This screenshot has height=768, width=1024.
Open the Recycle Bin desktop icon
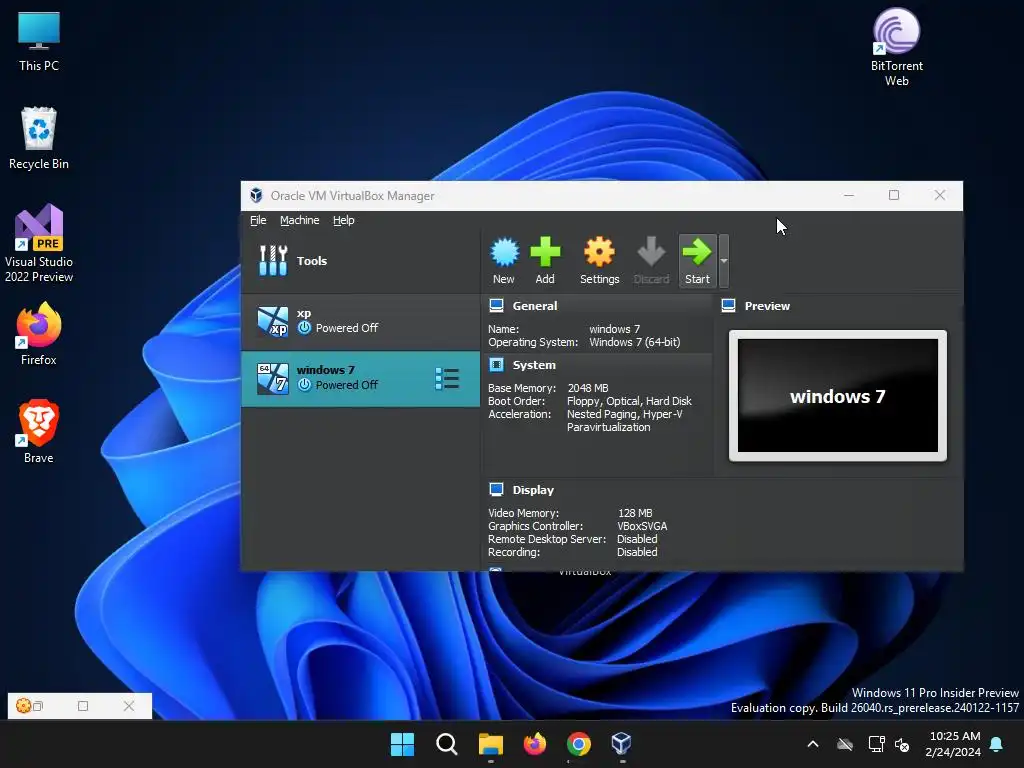tap(39, 138)
